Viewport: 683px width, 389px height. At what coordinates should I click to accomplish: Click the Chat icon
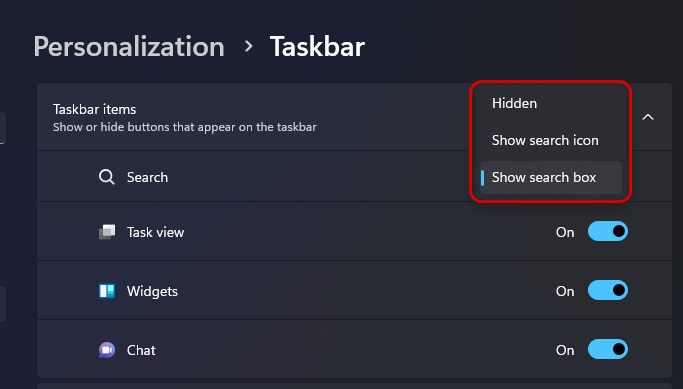tap(107, 350)
